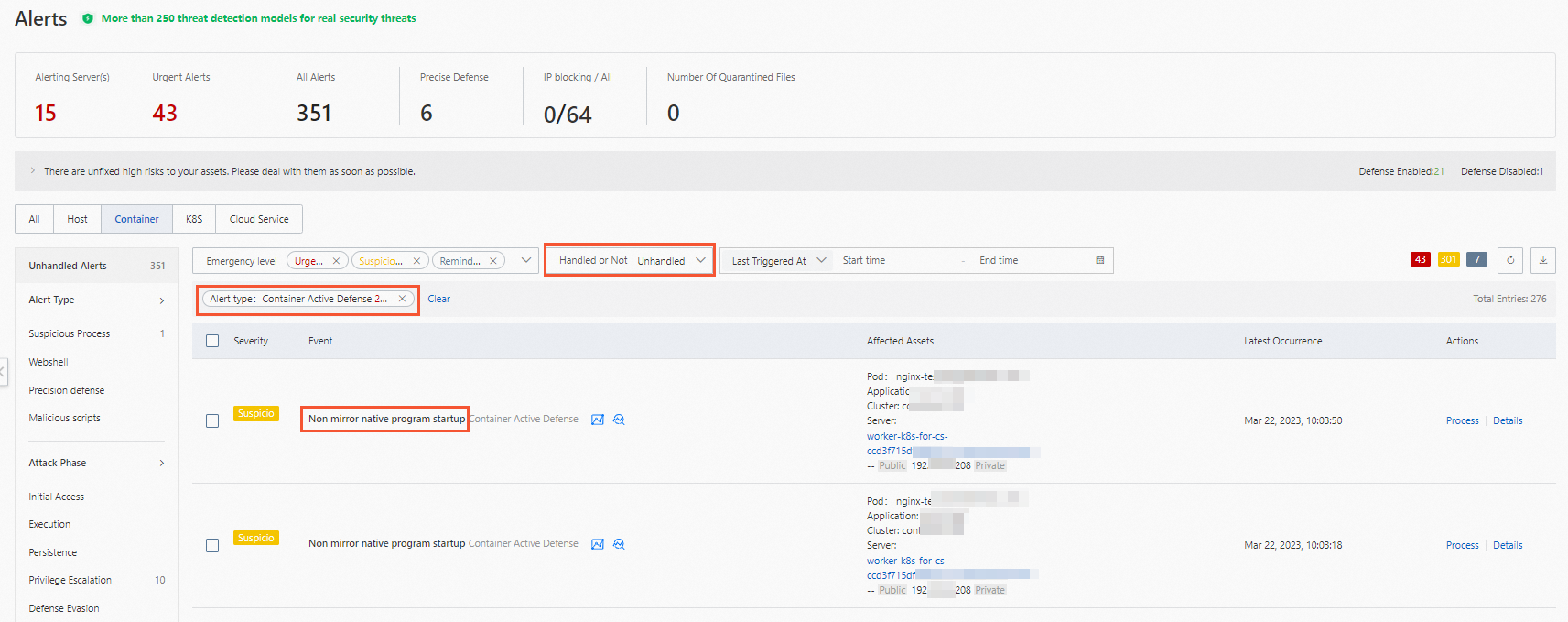This screenshot has width=1568, height=622.
Task: Open Details for 10:03:50 alert
Action: click(x=1508, y=420)
